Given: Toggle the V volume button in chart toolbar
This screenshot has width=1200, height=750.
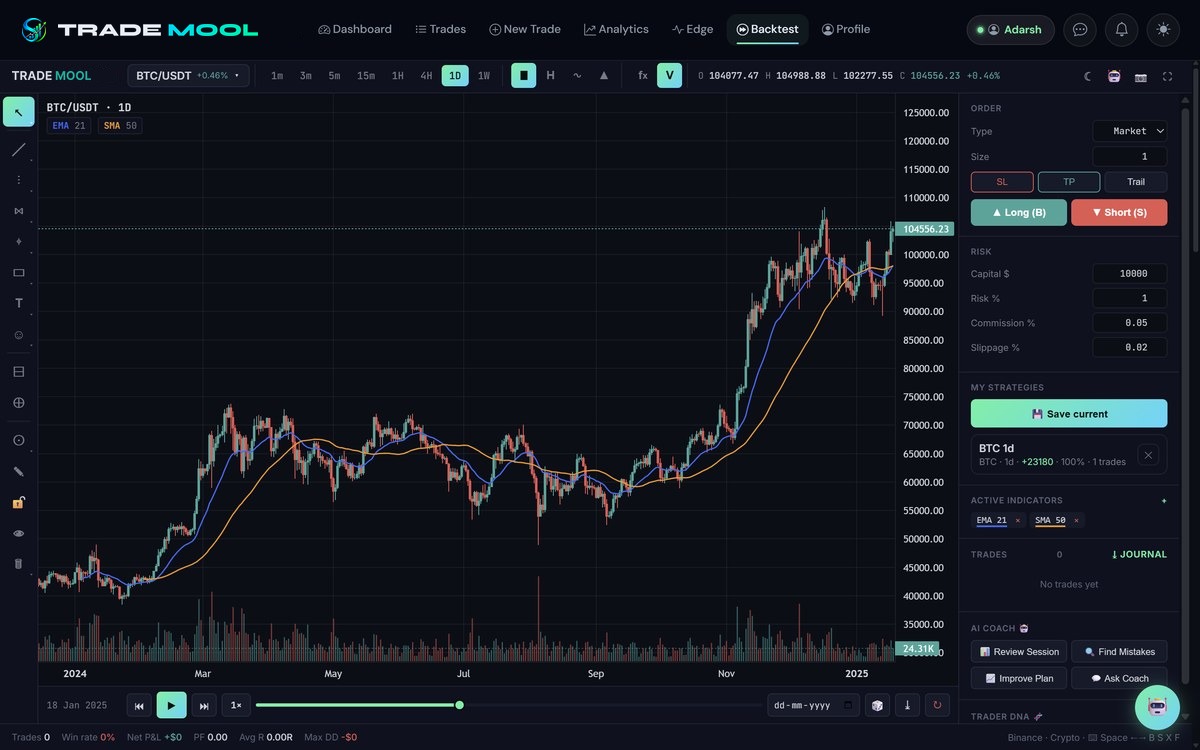Looking at the screenshot, I should point(669,75).
